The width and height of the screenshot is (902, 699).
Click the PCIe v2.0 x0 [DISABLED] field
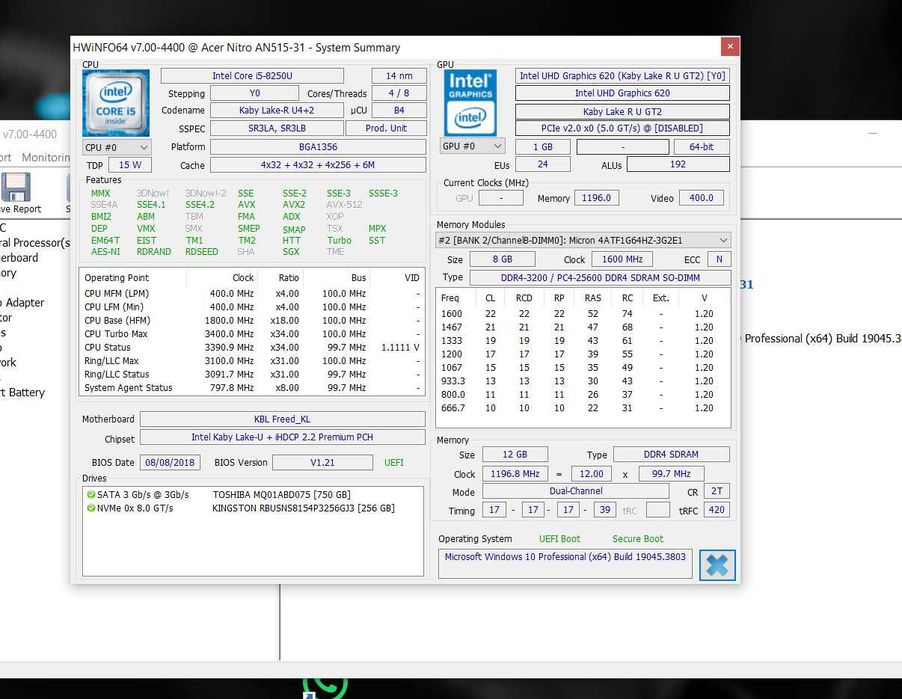tap(622, 128)
